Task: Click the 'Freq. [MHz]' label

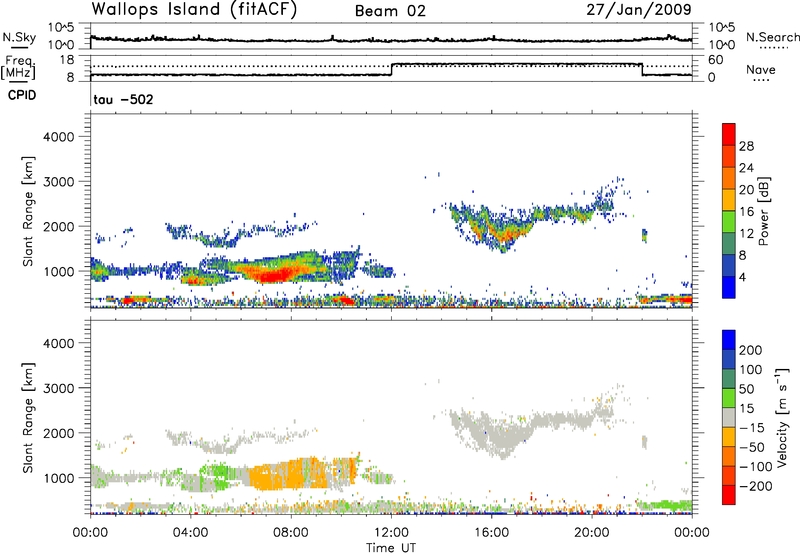Action: (19, 68)
